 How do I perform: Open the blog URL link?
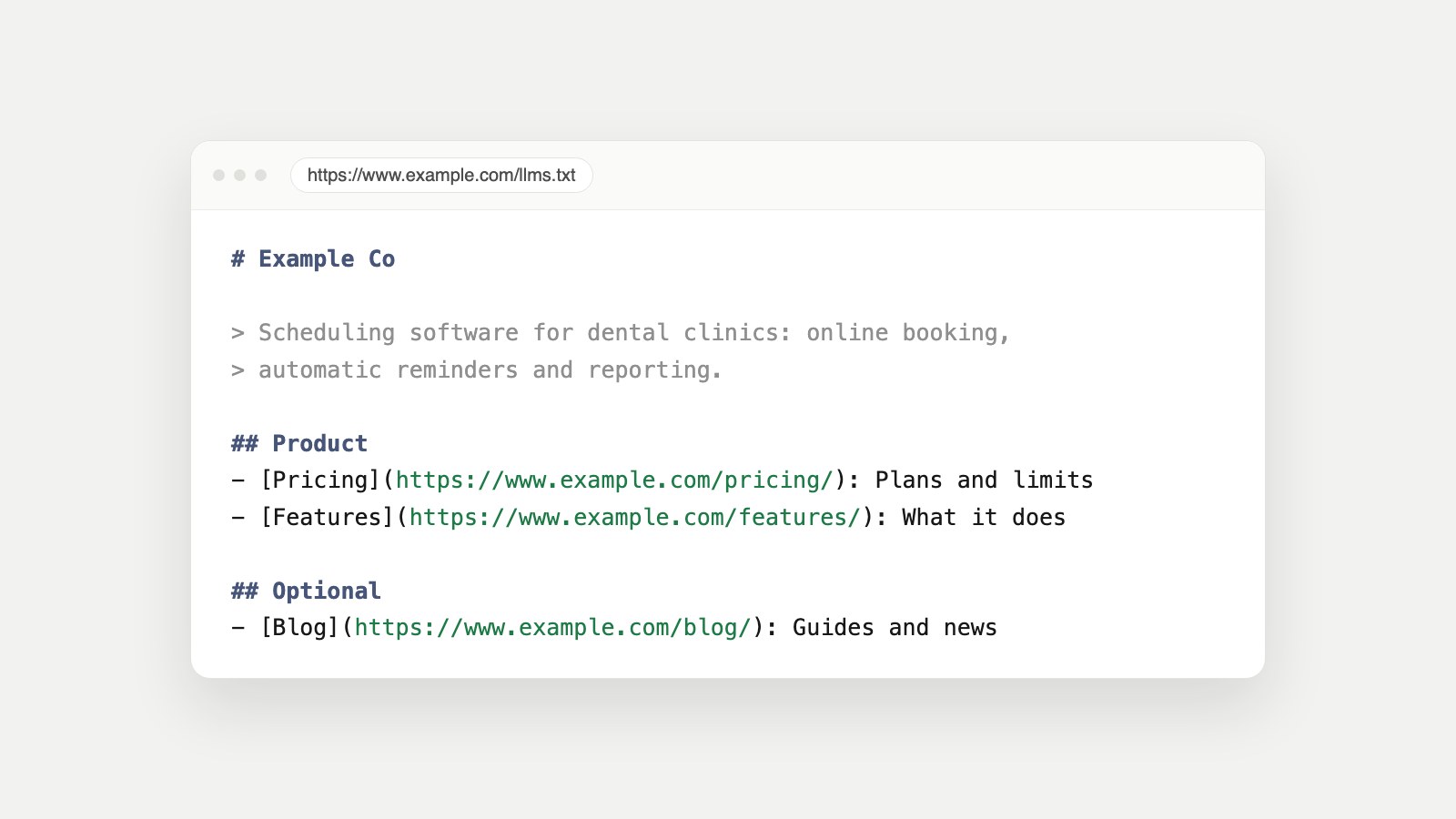click(552, 628)
